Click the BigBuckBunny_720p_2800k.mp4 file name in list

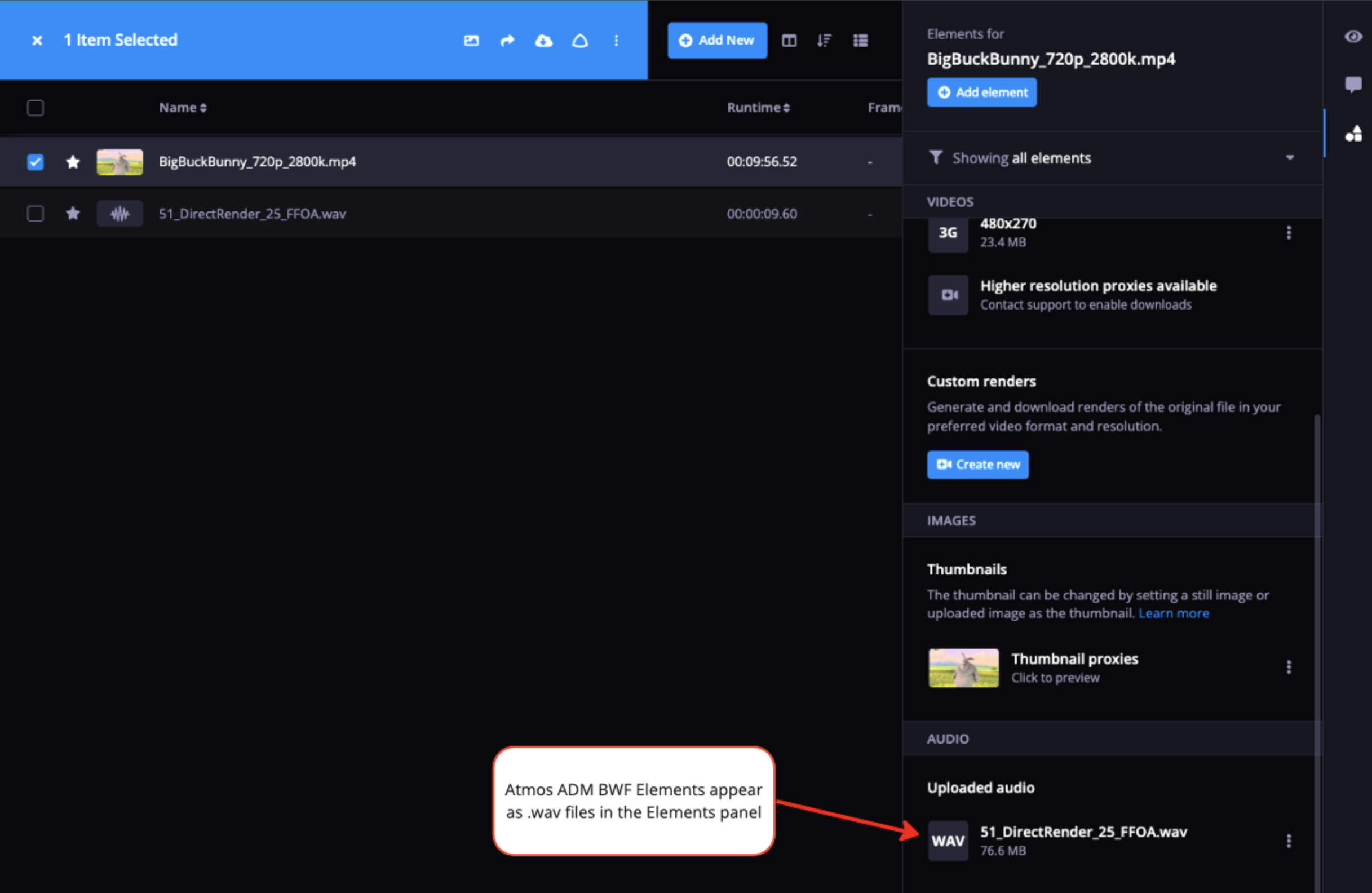tap(257, 161)
